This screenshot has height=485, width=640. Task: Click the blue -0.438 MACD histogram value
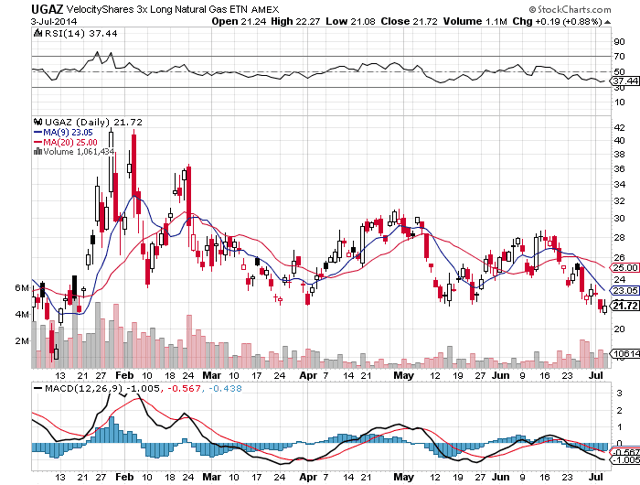225,388
